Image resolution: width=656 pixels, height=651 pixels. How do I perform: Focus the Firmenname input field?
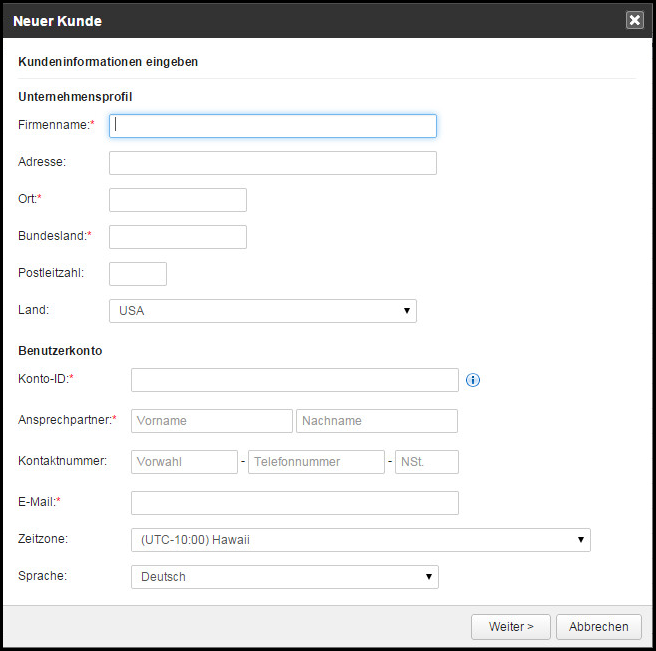[x=272, y=126]
